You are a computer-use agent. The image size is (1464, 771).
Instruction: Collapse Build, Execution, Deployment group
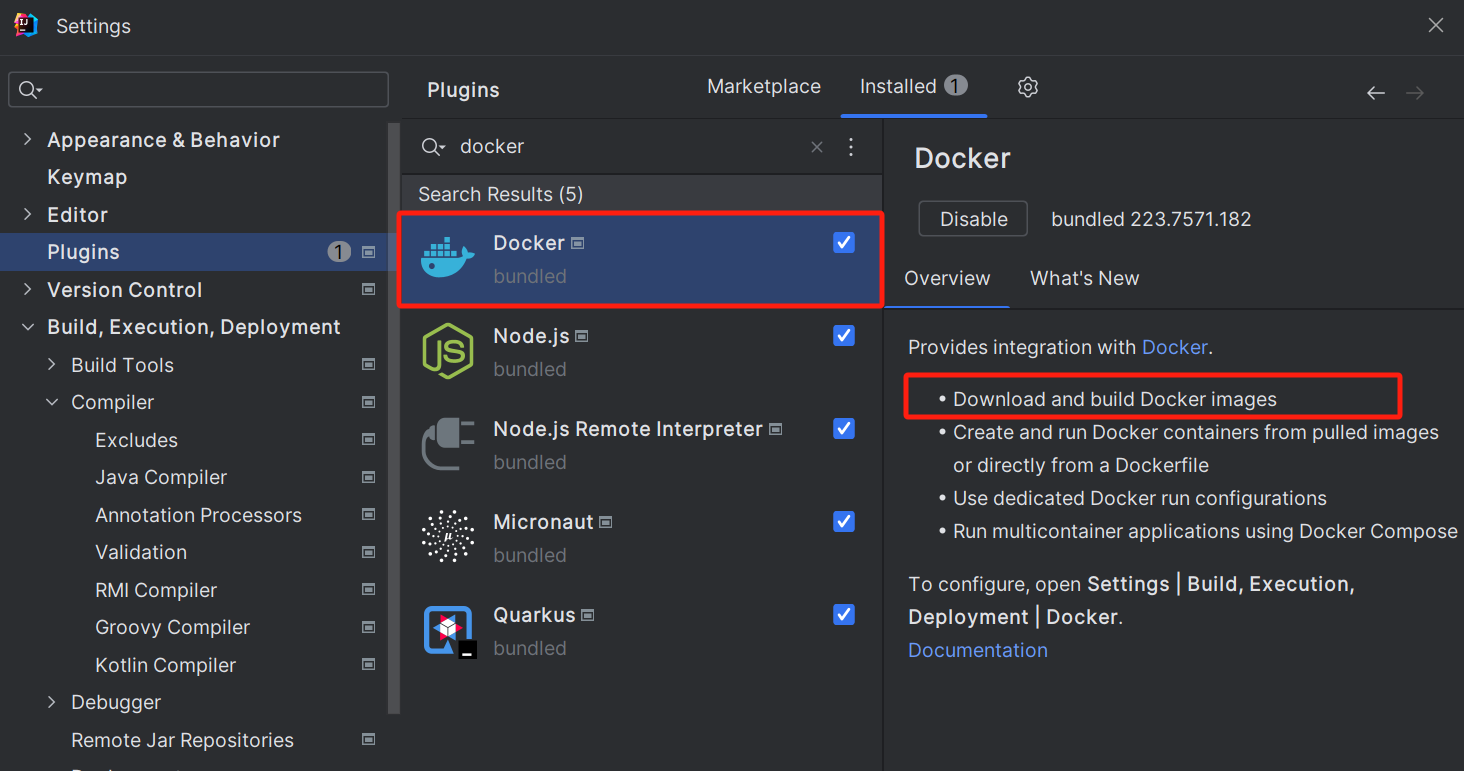27,327
